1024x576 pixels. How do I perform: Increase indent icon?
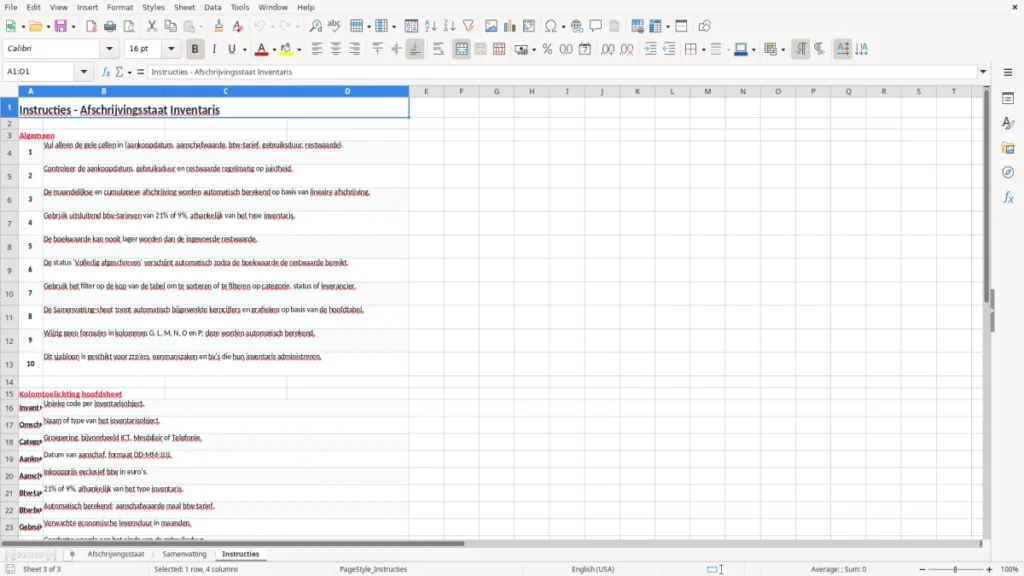pyautogui.click(x=650, y=49)
